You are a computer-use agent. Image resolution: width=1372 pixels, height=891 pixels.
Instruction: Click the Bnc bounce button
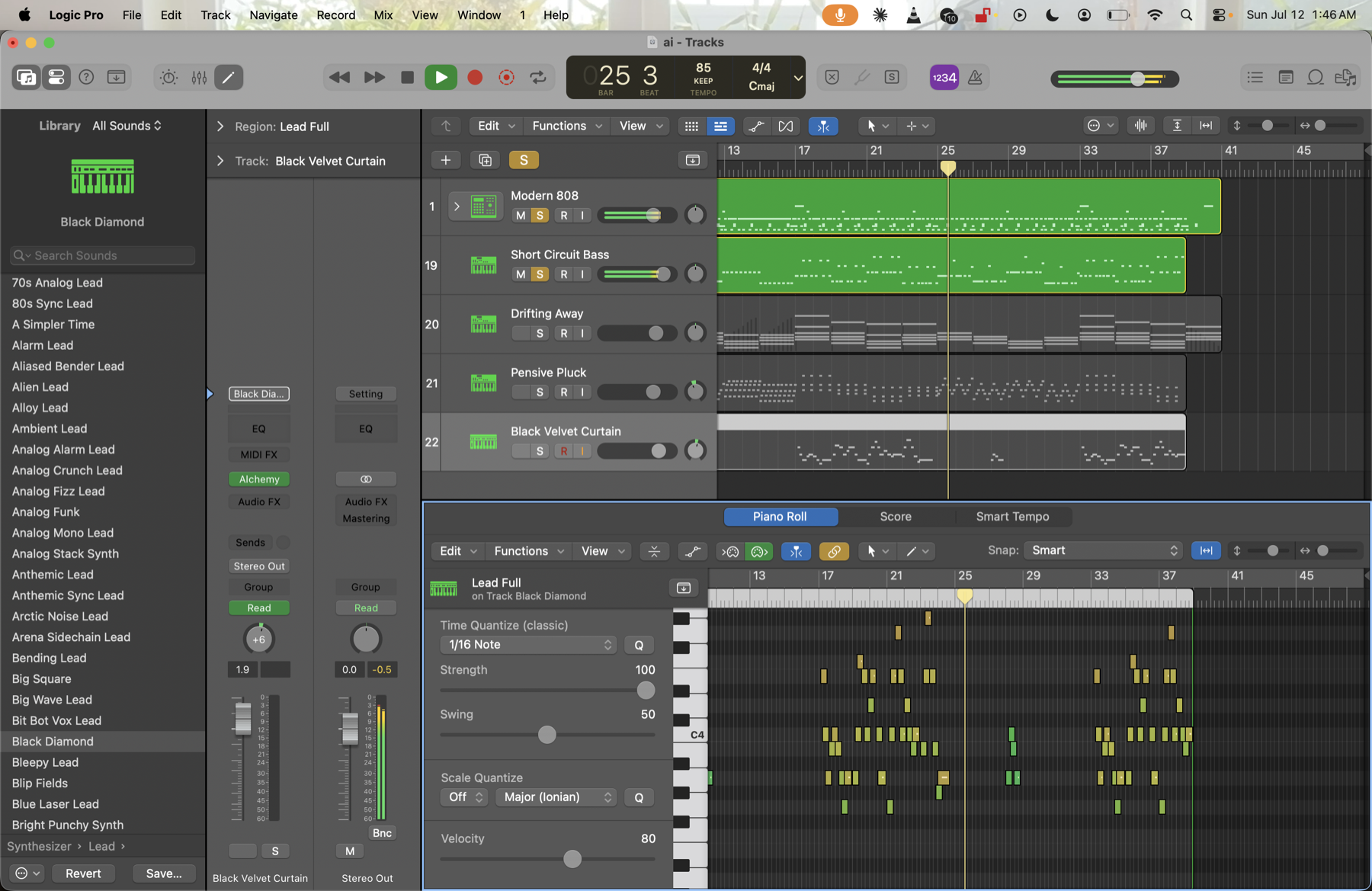pyautogui.click(x=382, y=833)
